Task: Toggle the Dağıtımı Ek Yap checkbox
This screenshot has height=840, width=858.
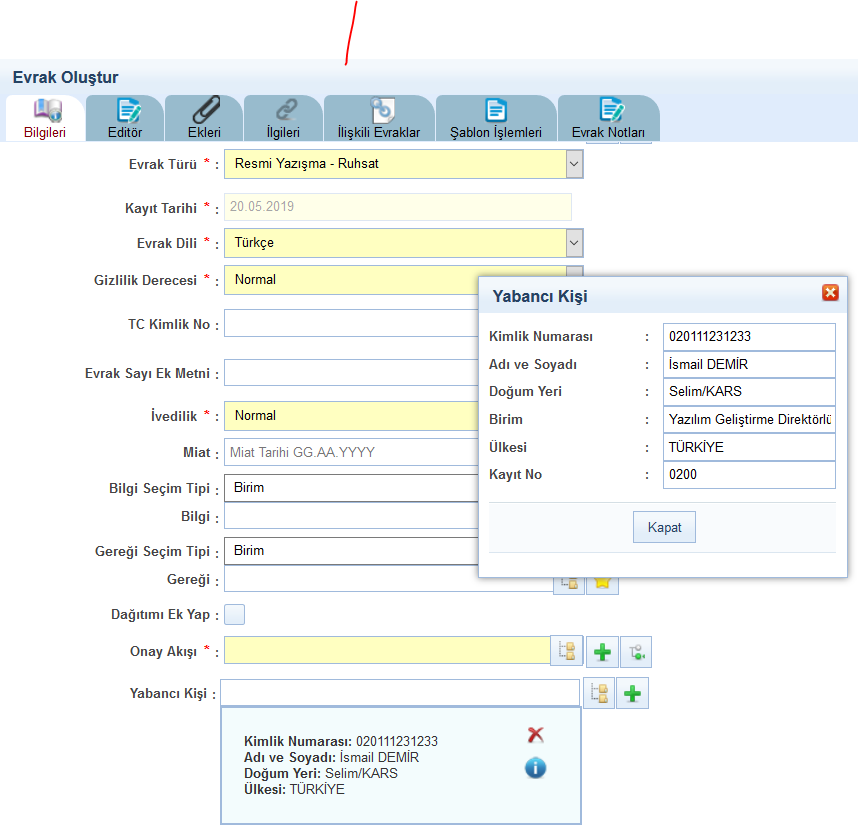Action: point(234,614)
